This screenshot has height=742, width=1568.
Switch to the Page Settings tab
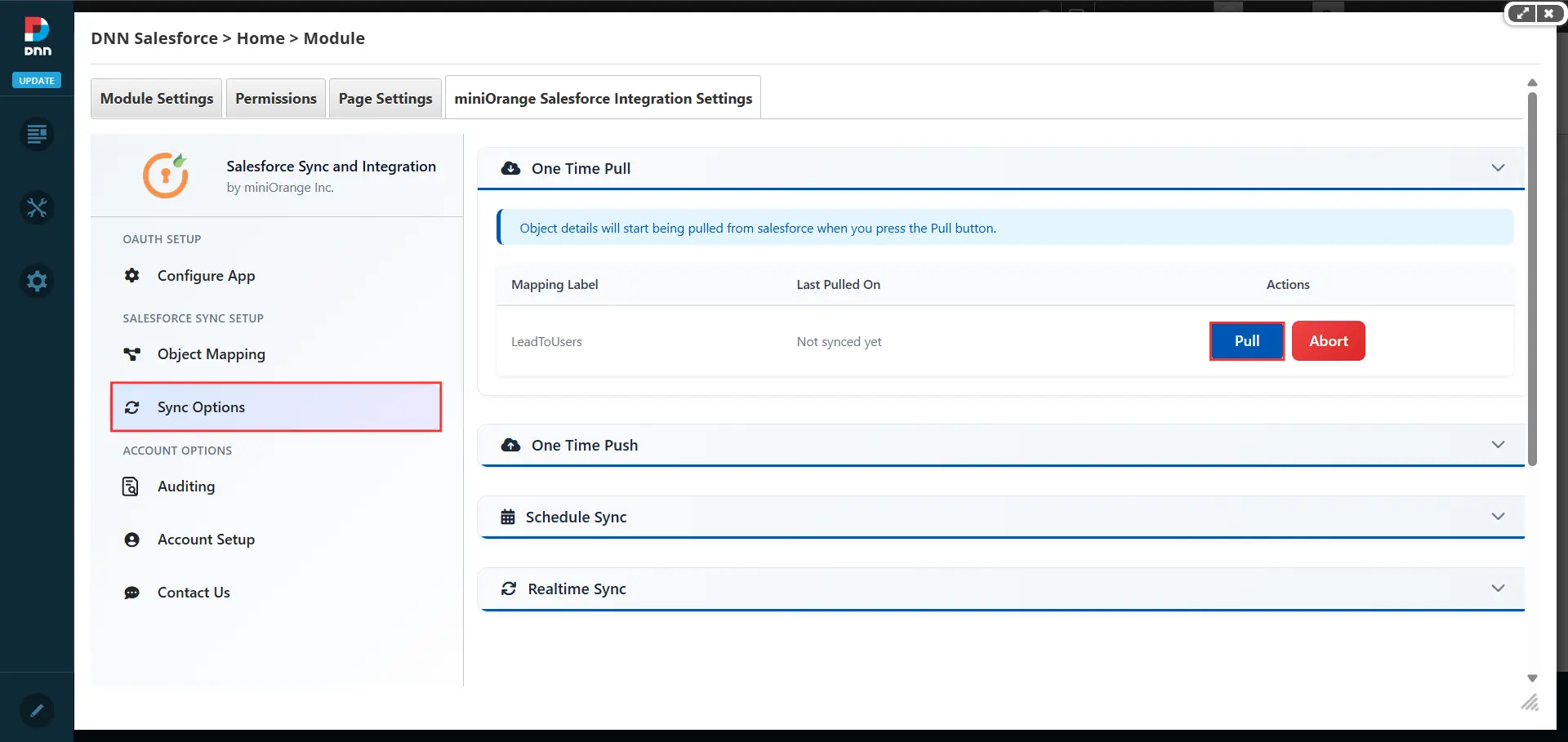click(x=385, y=98)
